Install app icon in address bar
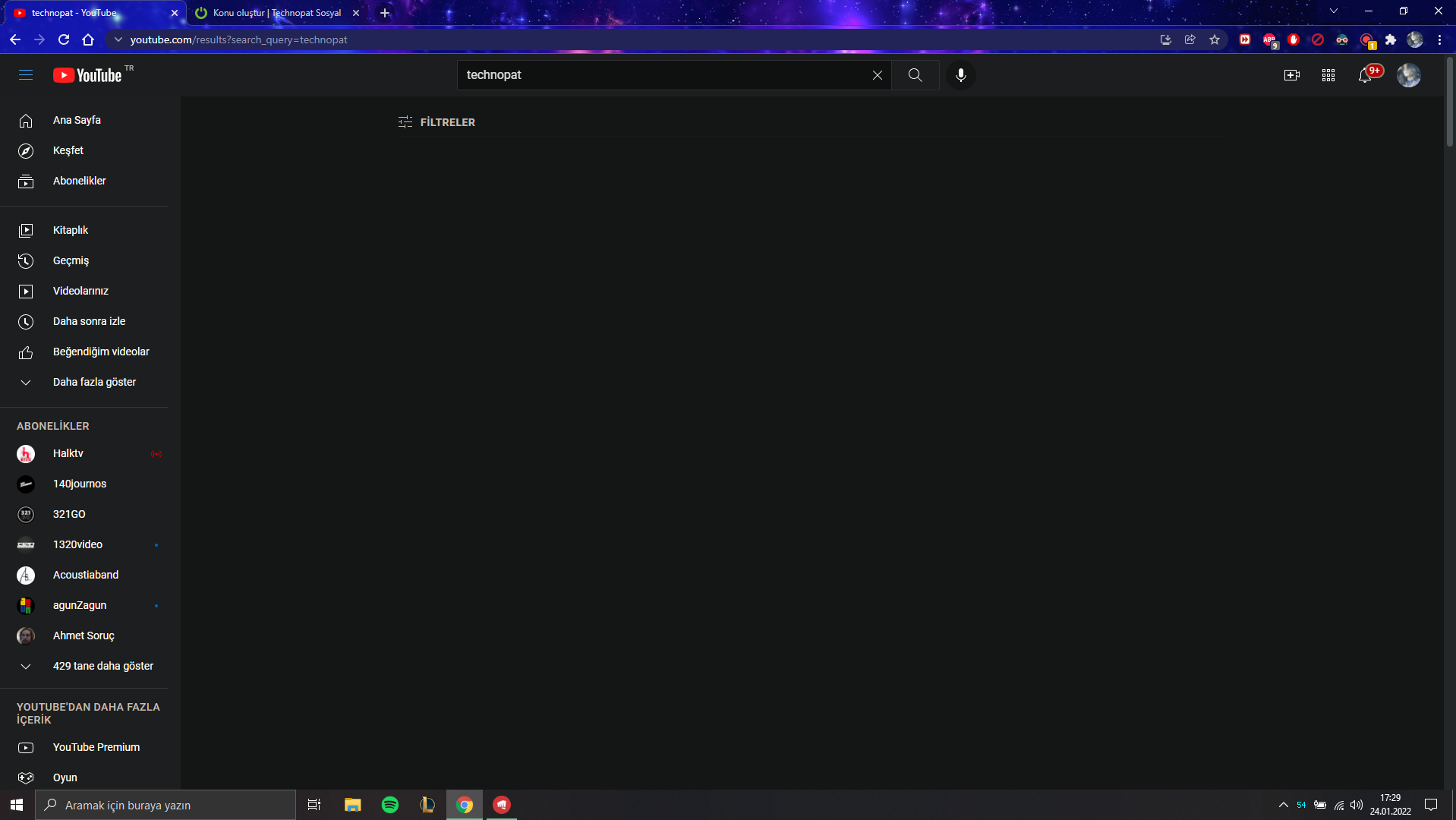 1166,39
